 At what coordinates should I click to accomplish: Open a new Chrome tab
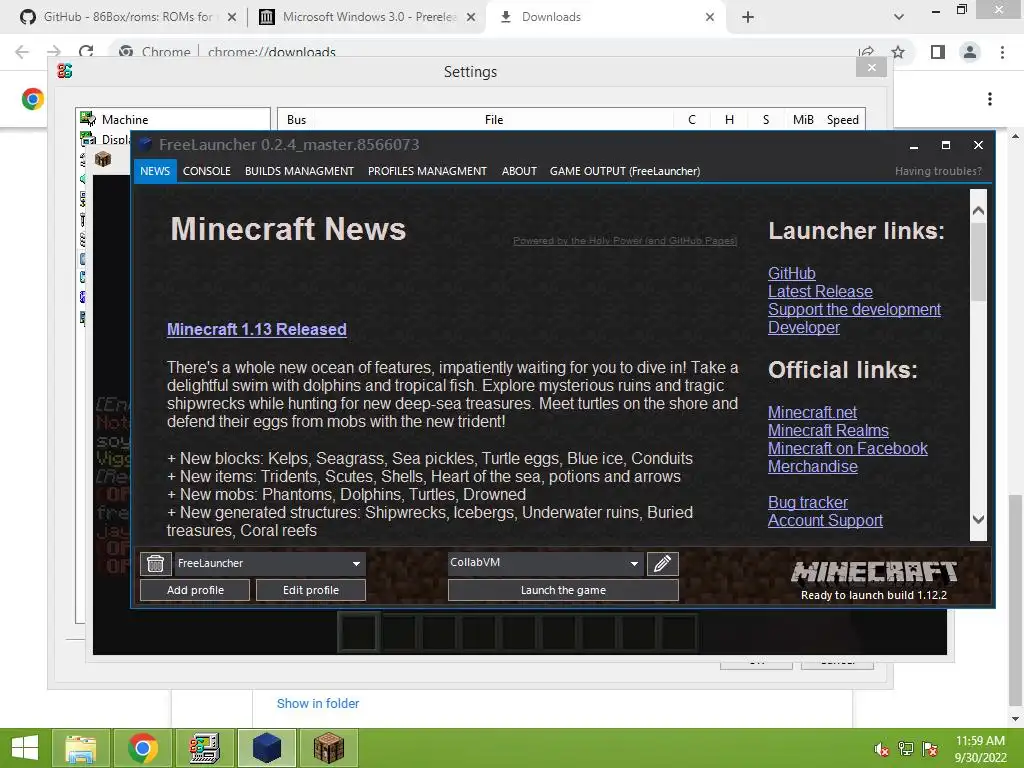748,17
